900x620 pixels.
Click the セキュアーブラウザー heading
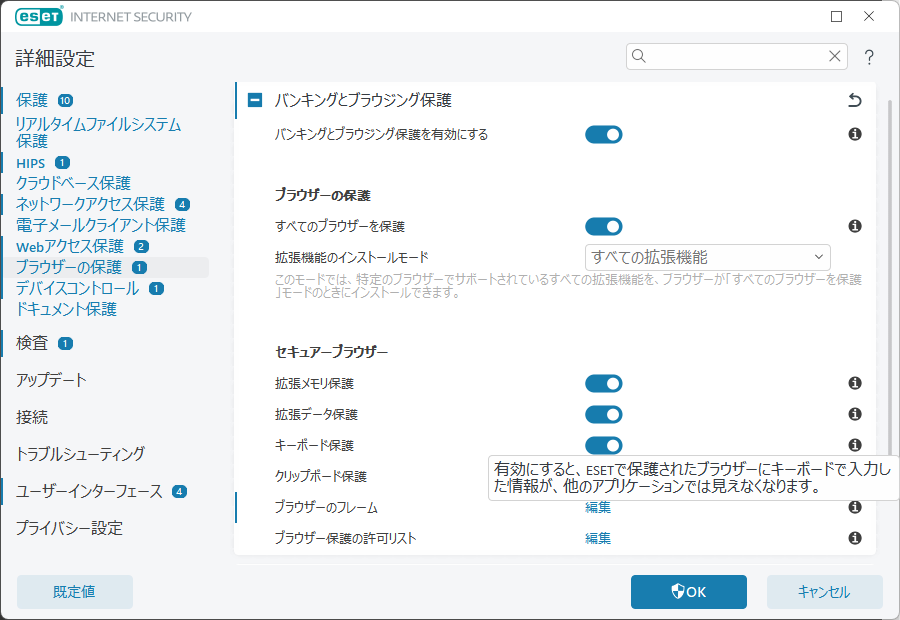click(x=332, y=352)
